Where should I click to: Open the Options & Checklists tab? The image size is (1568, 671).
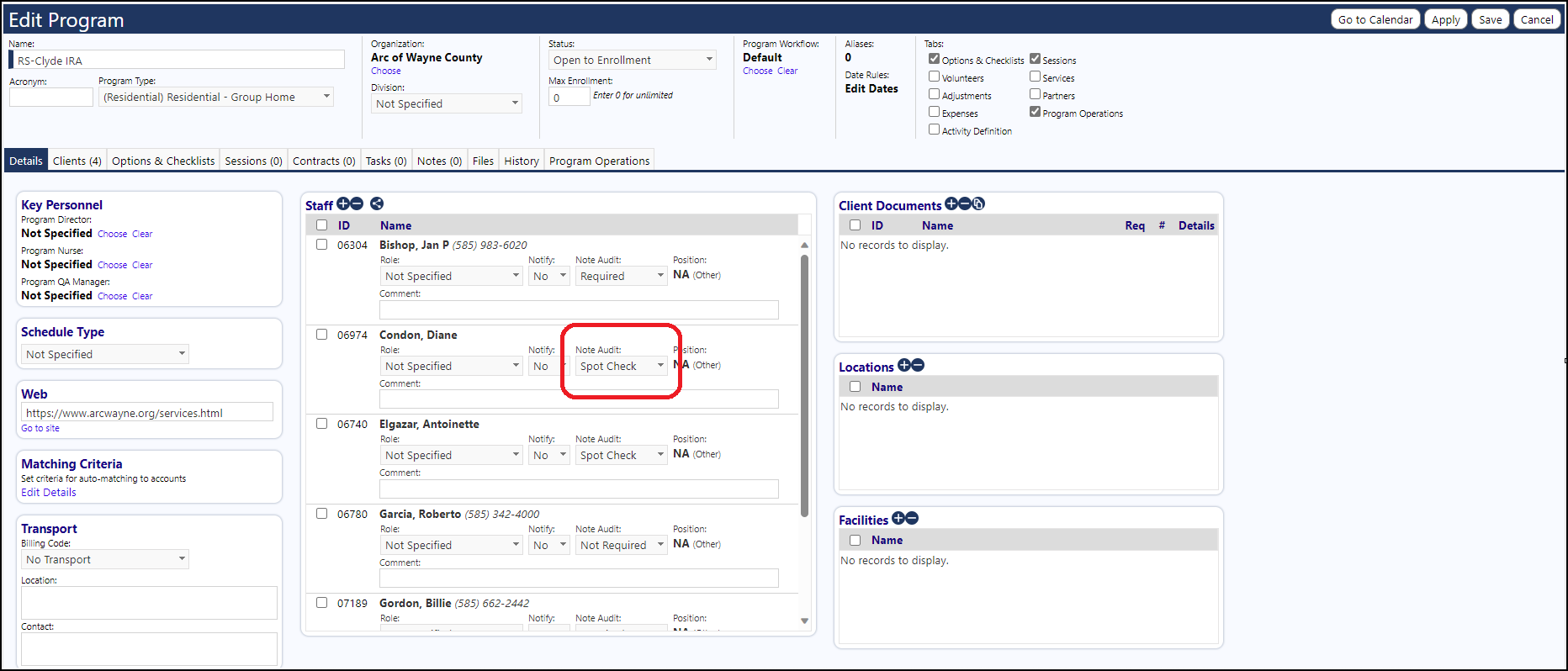[x=163, y=161]
